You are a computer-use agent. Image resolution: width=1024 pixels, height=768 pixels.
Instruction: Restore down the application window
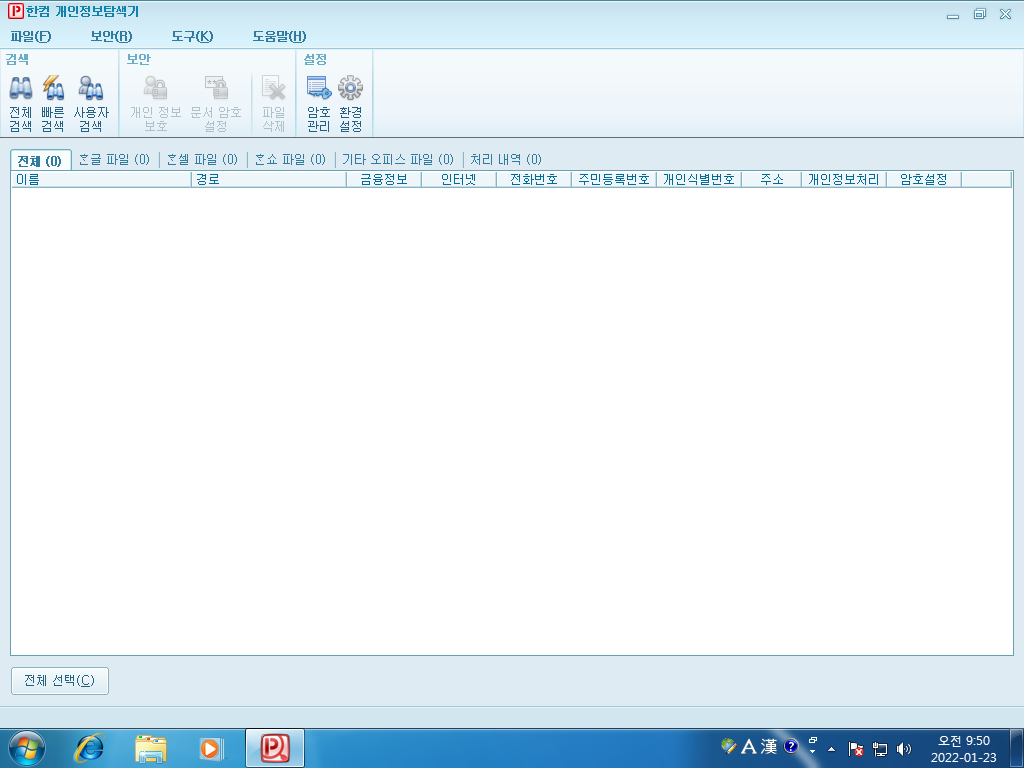pyautogui.click(x=980, y=14)
